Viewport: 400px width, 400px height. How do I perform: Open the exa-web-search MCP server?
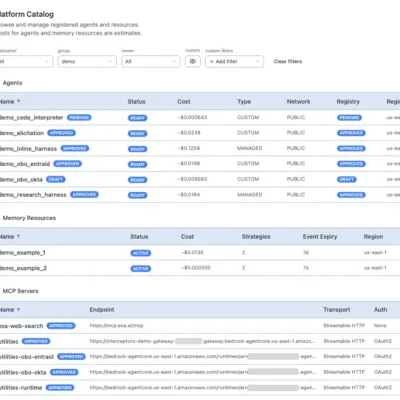[x=21, y=326]
